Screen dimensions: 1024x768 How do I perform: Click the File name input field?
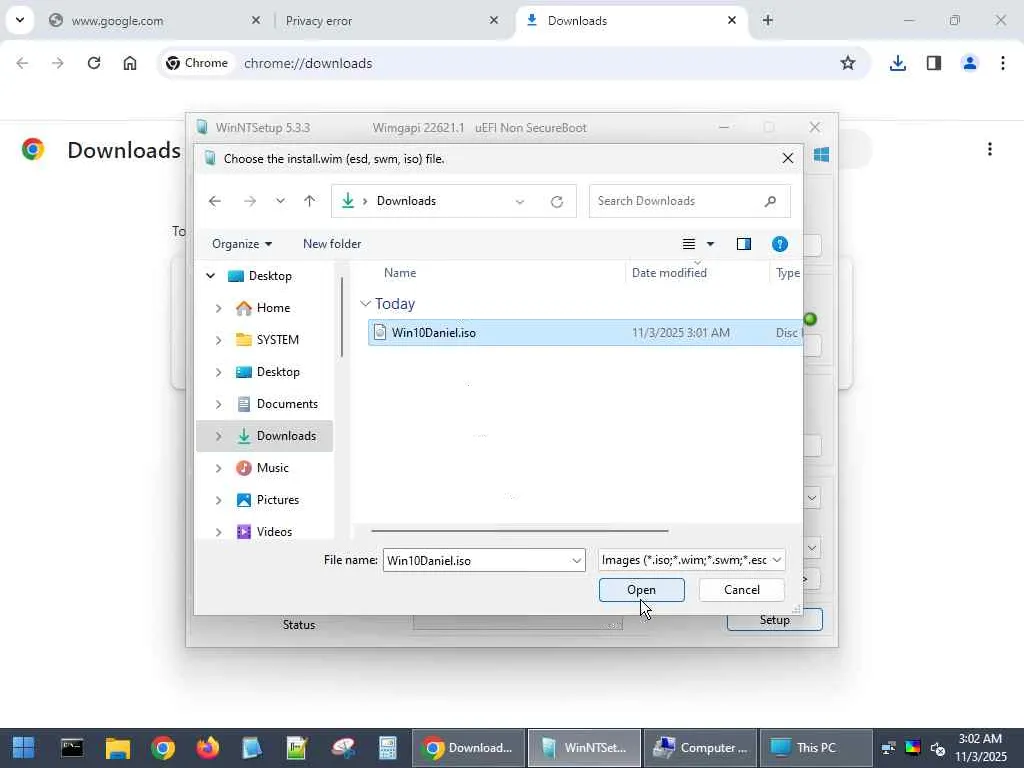(477, 560)
